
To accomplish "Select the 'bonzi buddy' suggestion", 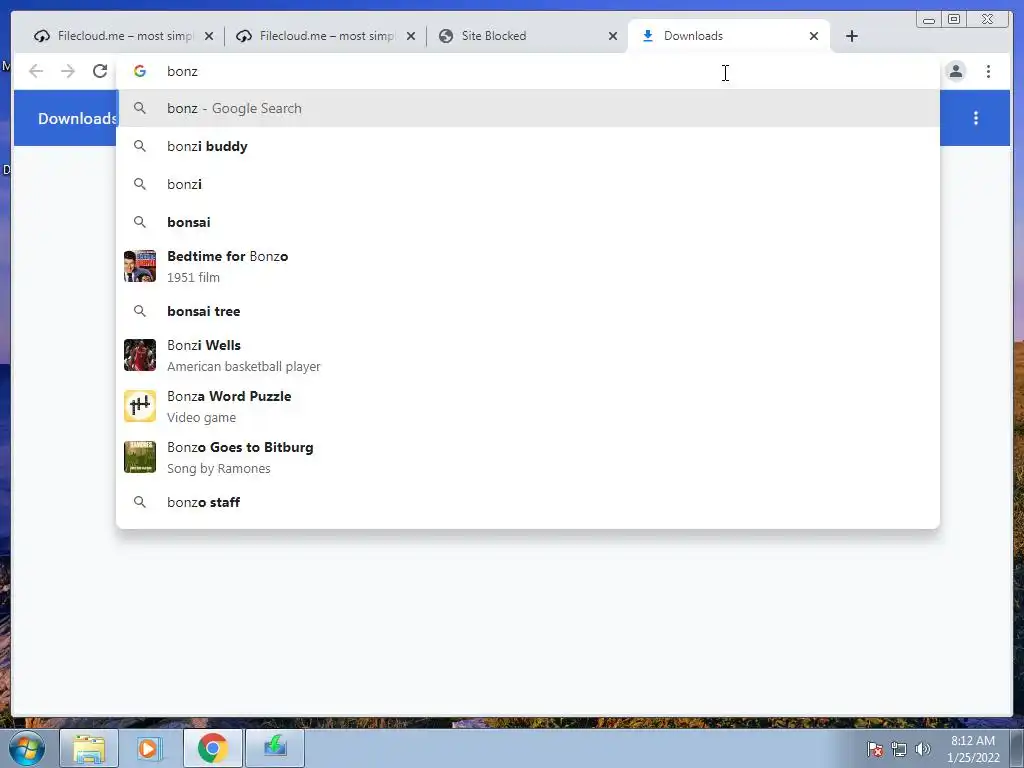I will (x=528, y=146).
